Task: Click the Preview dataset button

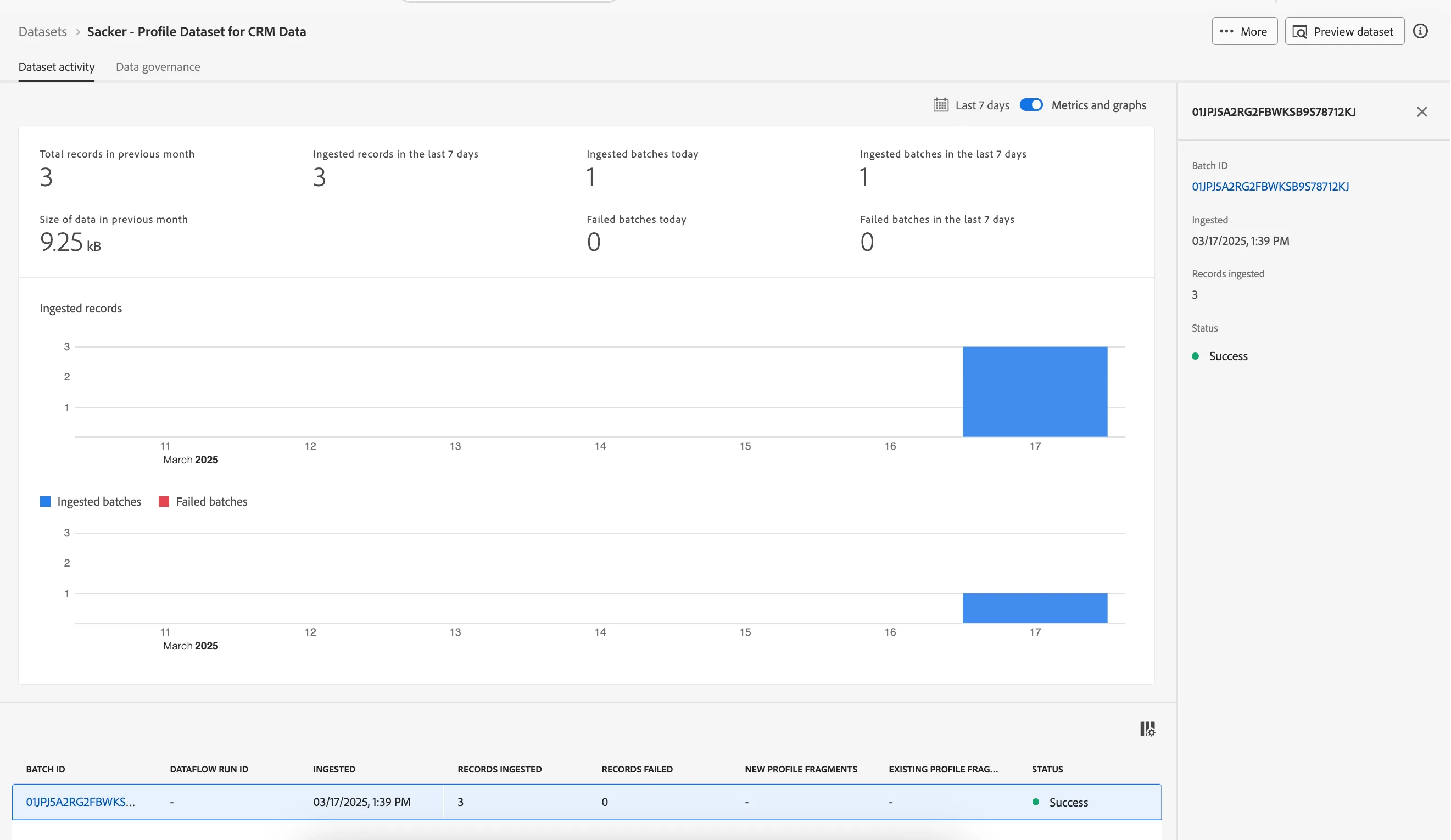Action: [x=1344, y=31]
